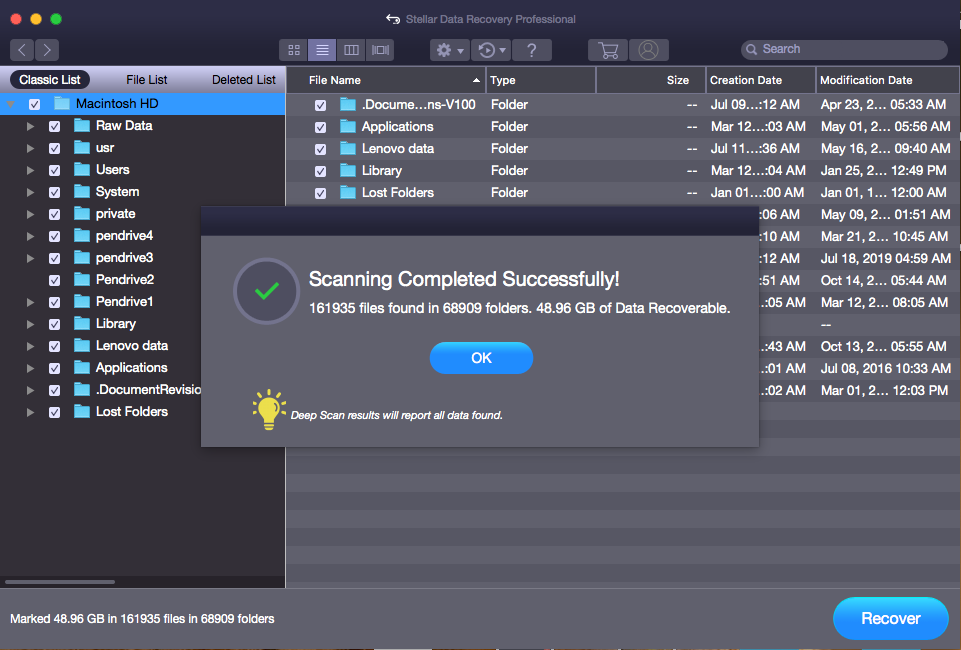This screenshot has height=650, width=961.
Task: Click the Search input field
Action: (850, 49)
